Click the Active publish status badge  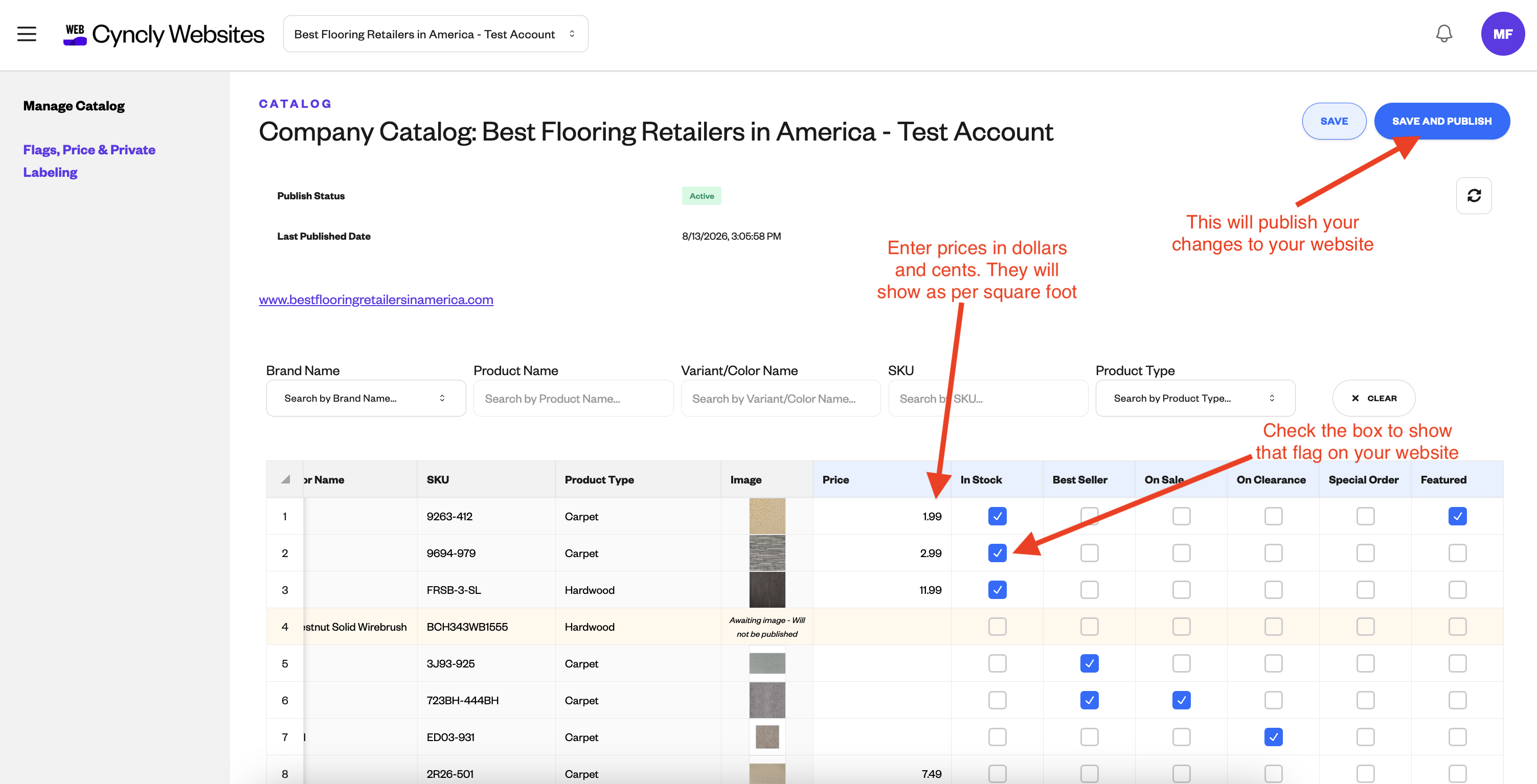[x=701, y=196]
